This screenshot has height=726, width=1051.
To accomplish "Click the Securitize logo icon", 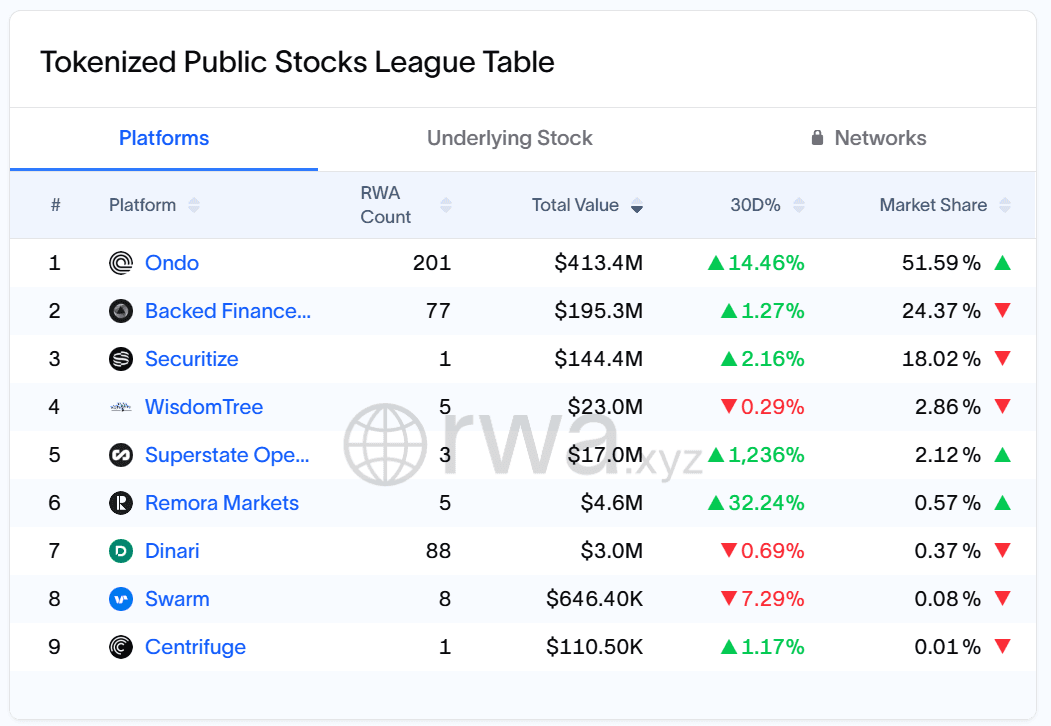I will pyautogui.click(x=121, y=359).
